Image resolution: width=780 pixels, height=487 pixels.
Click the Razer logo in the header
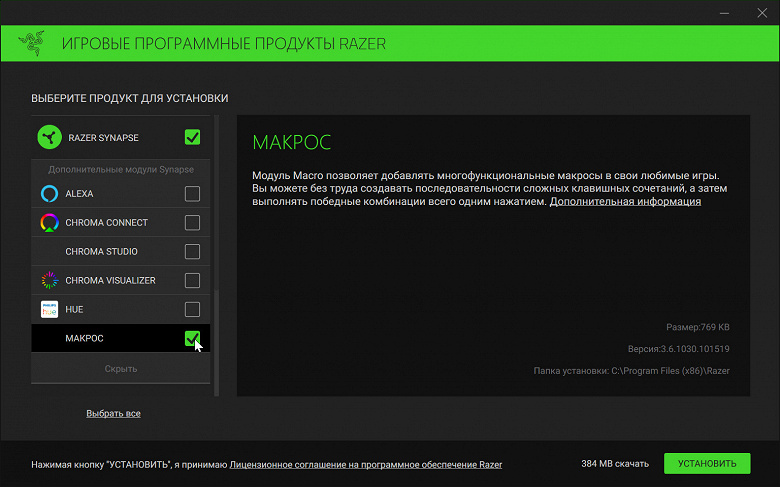pos(32,43)
